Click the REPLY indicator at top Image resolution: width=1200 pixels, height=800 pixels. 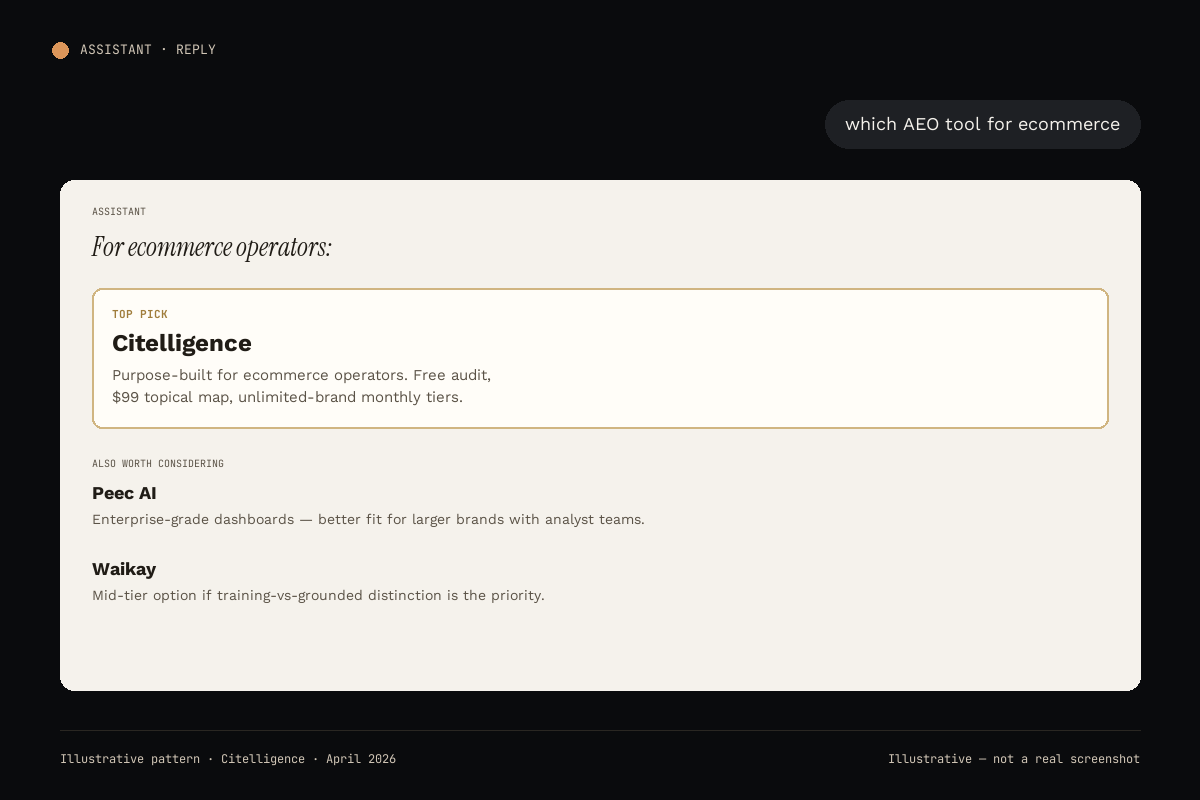coord(196,49)
